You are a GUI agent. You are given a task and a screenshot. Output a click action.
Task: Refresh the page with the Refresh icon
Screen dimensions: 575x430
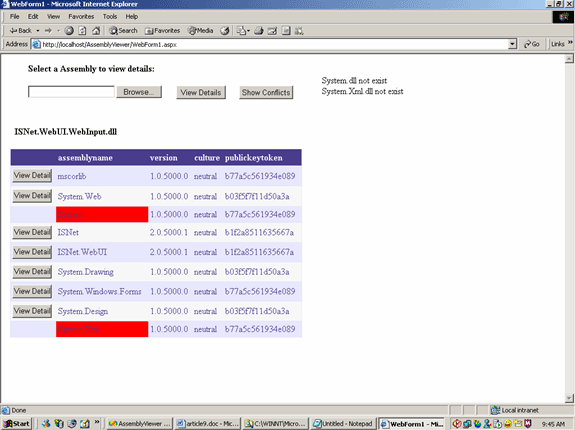pyautogui.click(x=83, y=31)
